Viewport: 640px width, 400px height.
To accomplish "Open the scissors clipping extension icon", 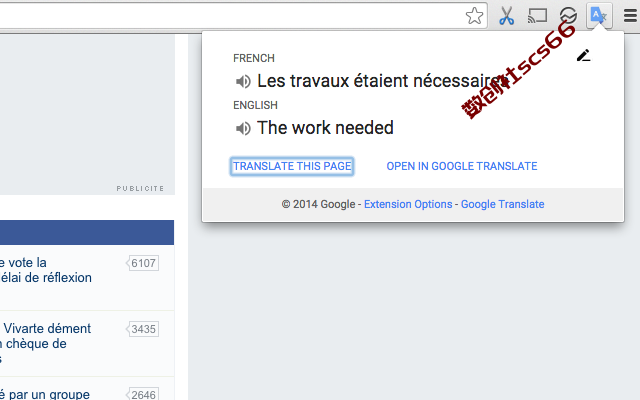I will click(506, 16).
